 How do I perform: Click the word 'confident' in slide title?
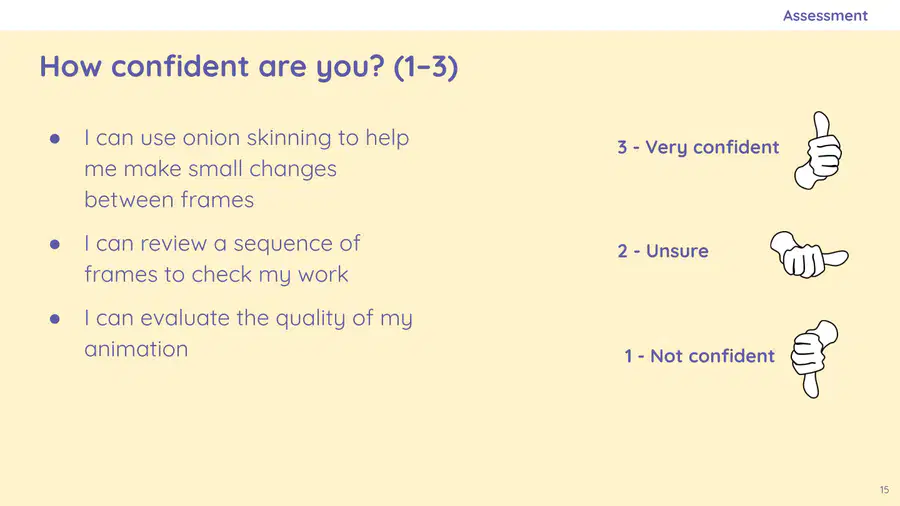180,66
